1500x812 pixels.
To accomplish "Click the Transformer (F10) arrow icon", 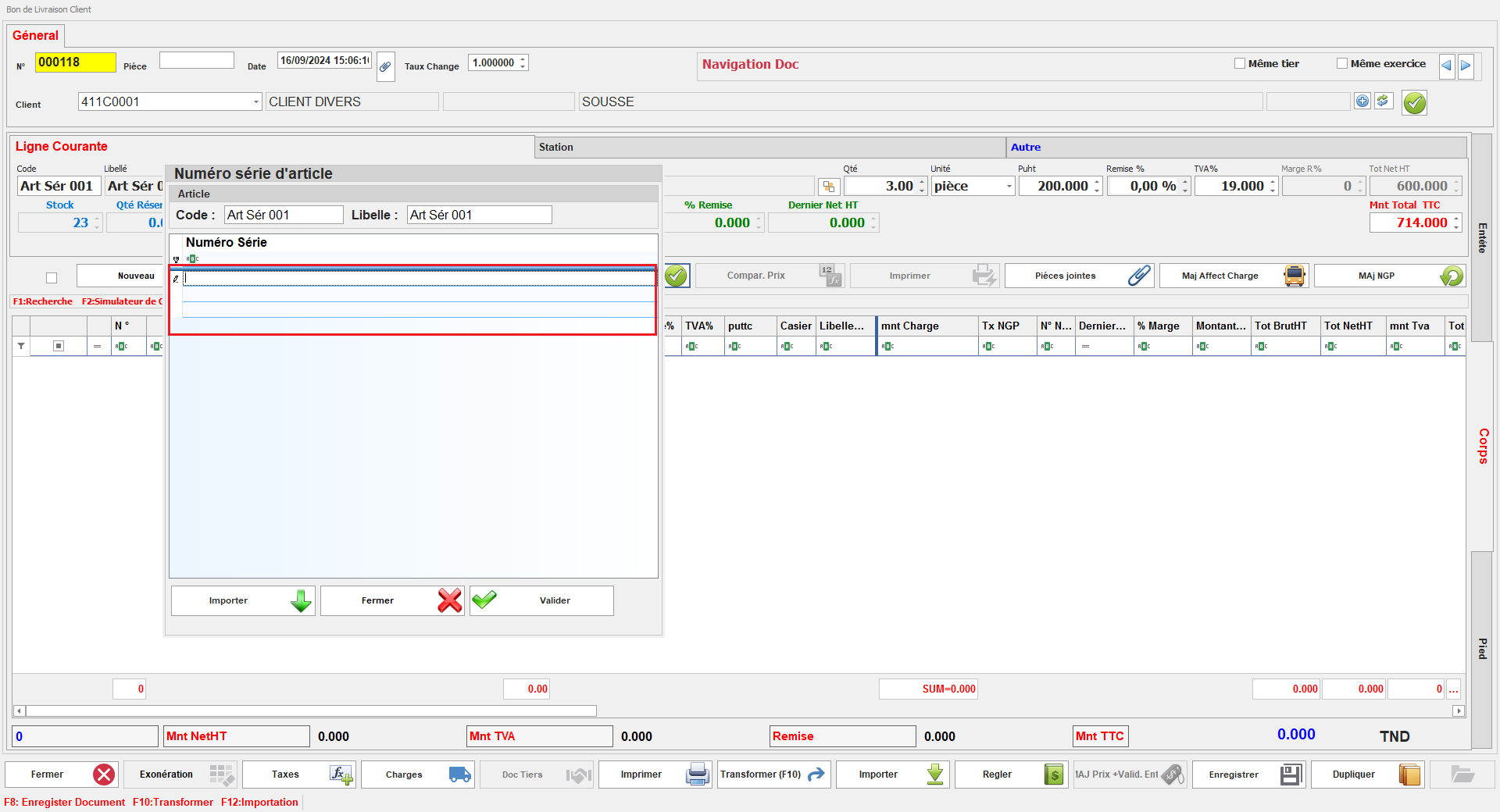I will tap(816, 775).
